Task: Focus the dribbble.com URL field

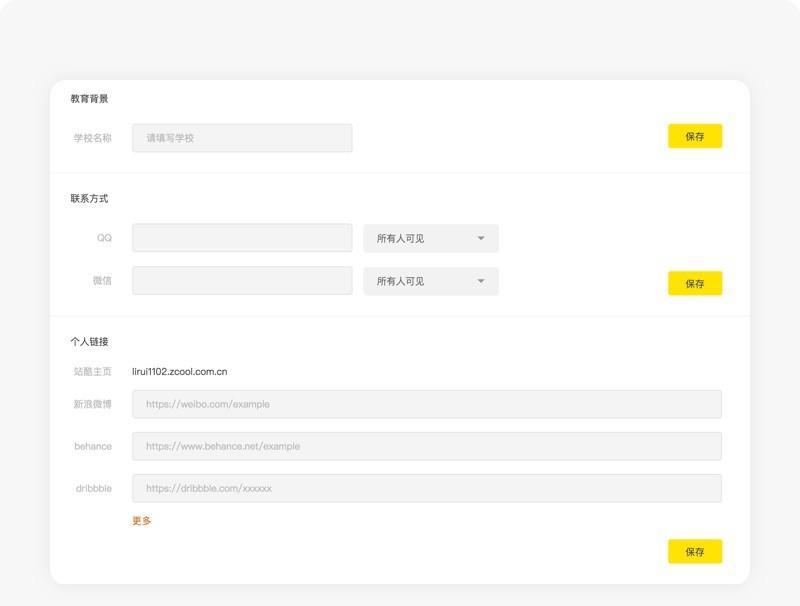Action: click(427, 488)
